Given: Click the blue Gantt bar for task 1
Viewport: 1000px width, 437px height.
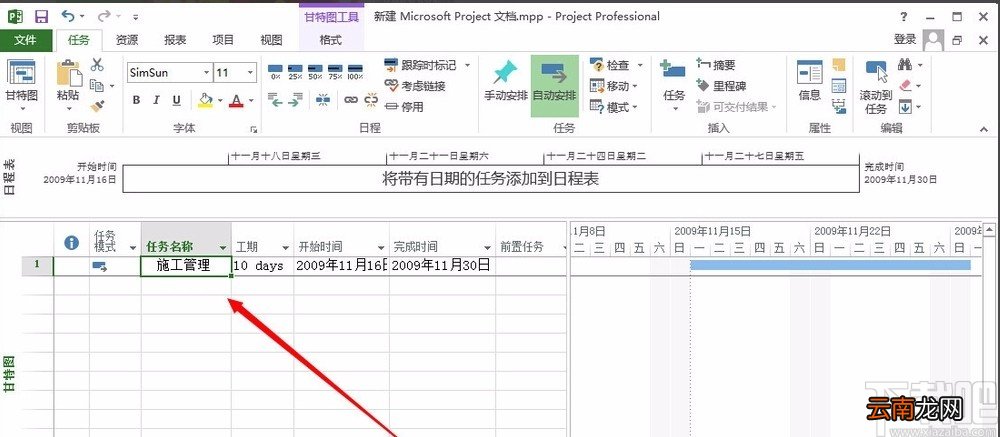Looking at the screenshot, I should coord(830,265).
